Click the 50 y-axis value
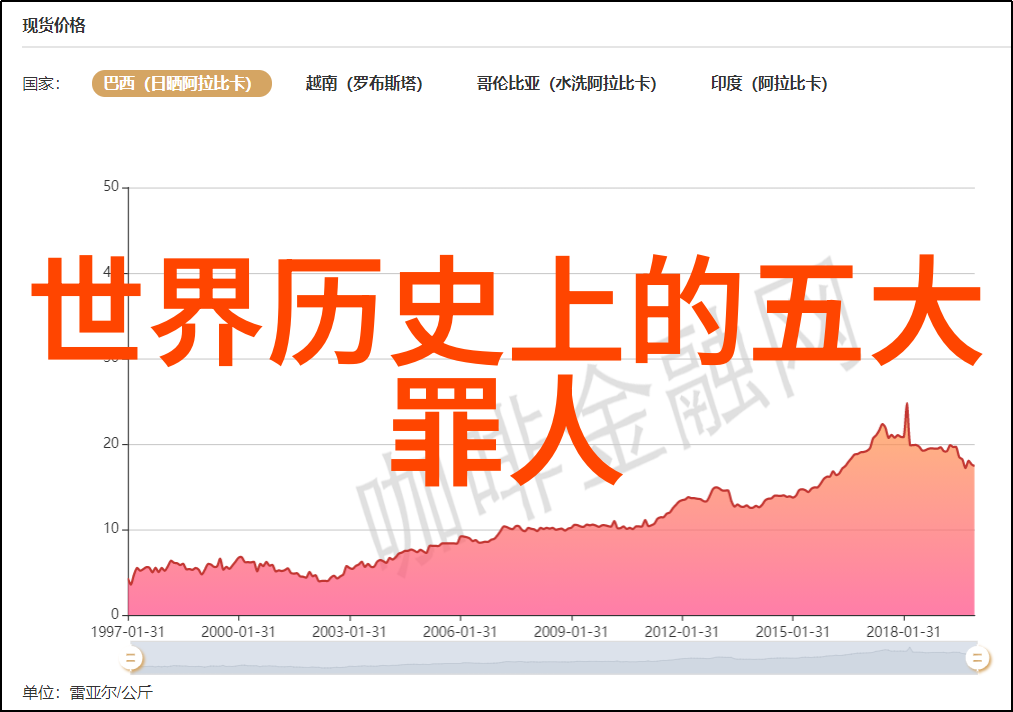Image resolution: width=1013 pixels, height=712 pixels. (x=111, y=187)
